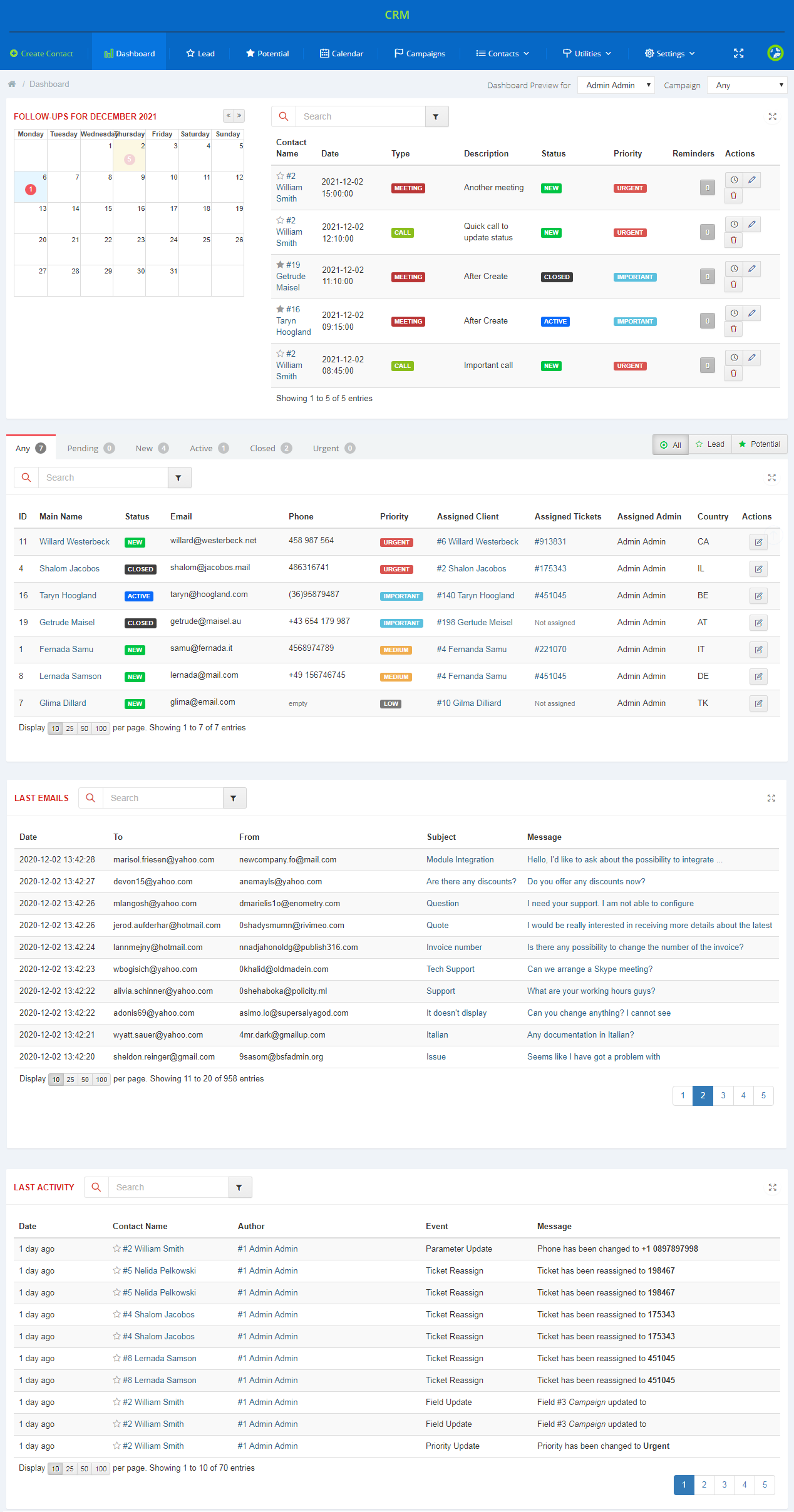Viewport: 794px width, 1512px height.
Task: Filter contacts by Potential type
Action: coord(760,444)
